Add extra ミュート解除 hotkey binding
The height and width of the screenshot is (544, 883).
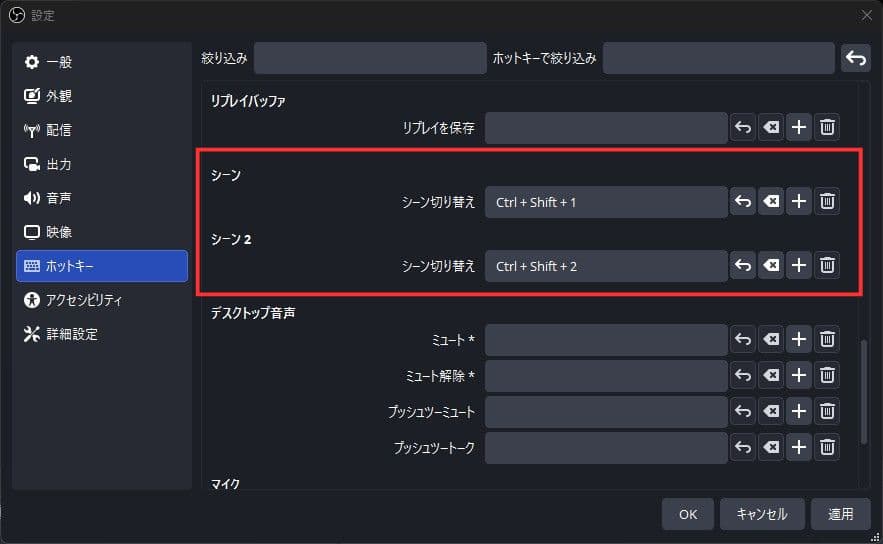(799, 376)
